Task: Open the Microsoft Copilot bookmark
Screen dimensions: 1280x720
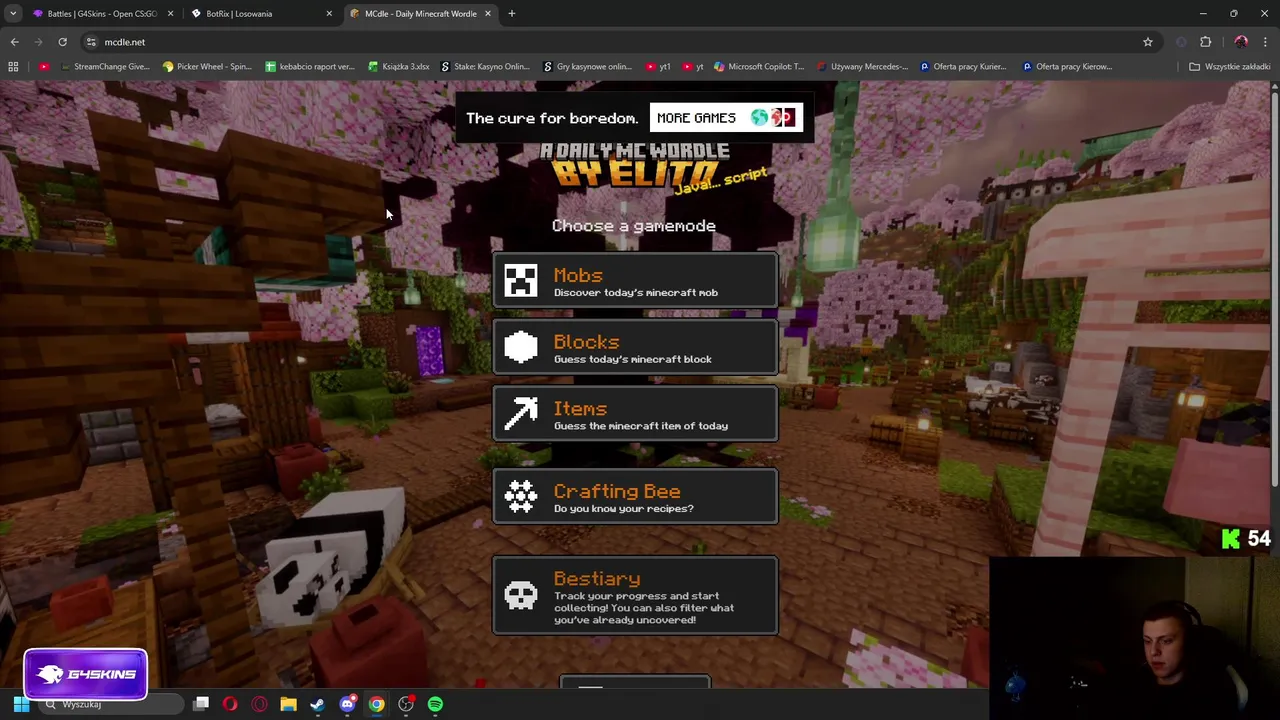Action: (759, 67)
